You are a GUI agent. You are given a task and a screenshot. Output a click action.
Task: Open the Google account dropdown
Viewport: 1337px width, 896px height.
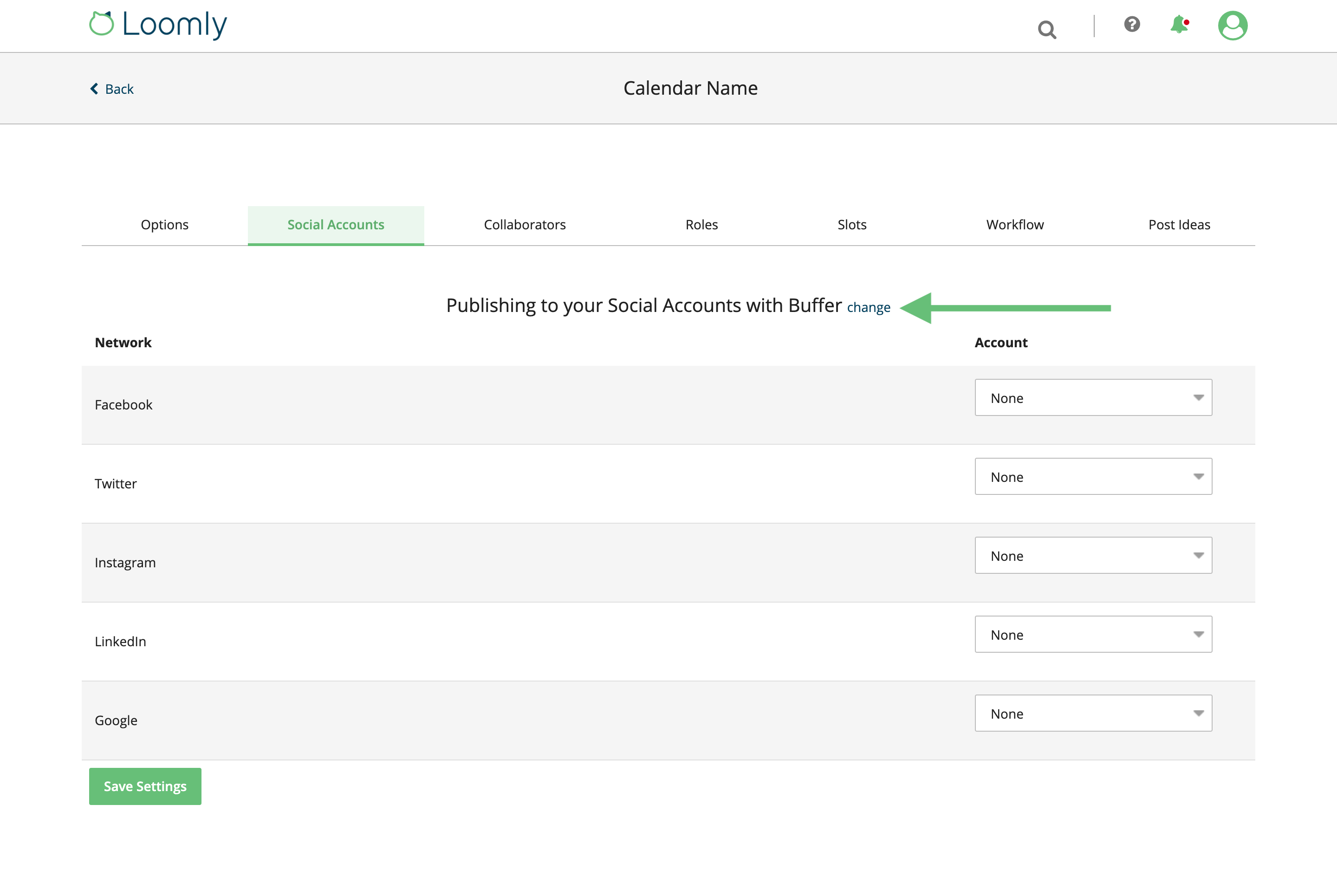(1092, 713)
